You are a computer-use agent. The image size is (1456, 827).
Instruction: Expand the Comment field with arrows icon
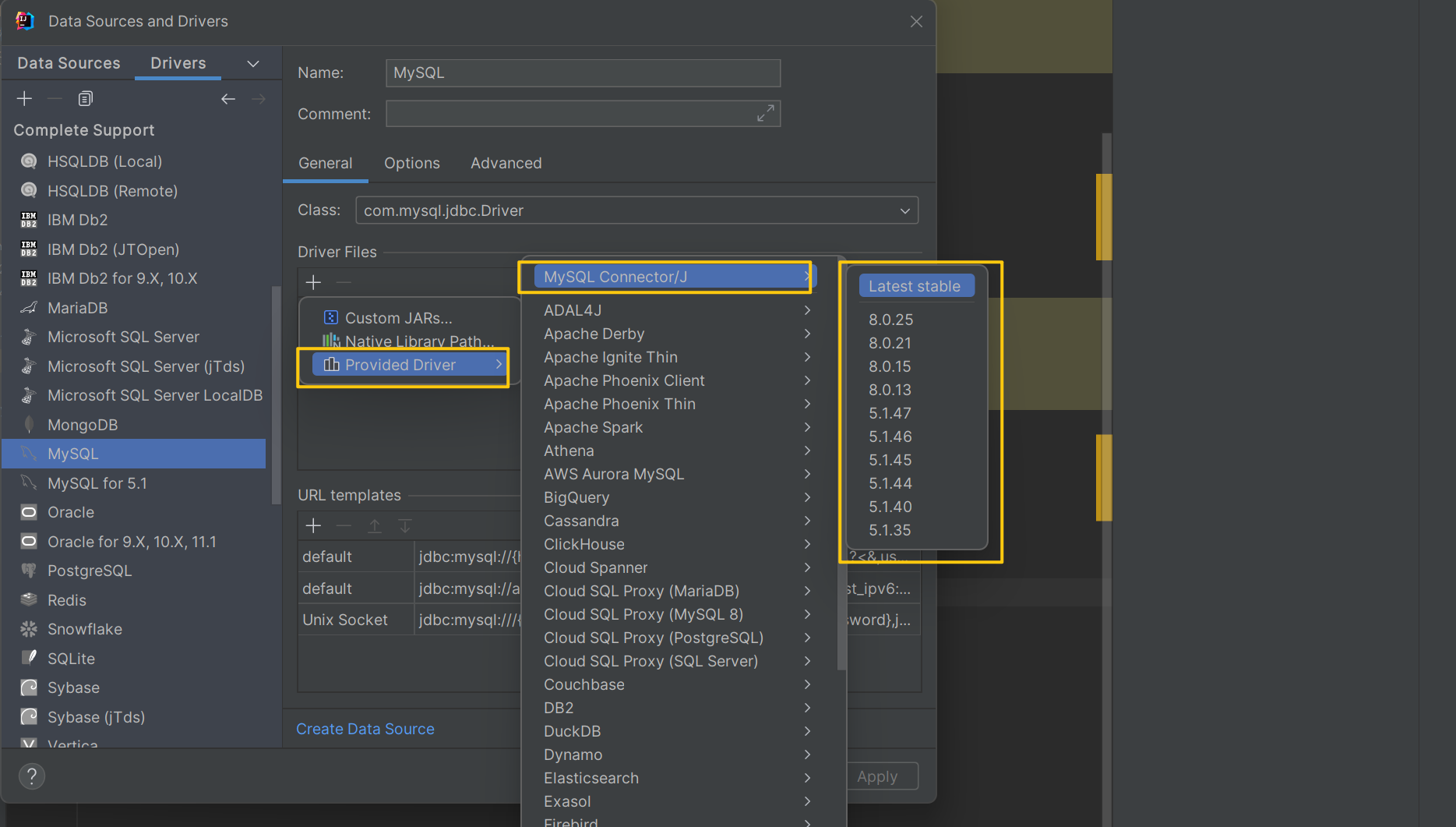coord(766,114)
